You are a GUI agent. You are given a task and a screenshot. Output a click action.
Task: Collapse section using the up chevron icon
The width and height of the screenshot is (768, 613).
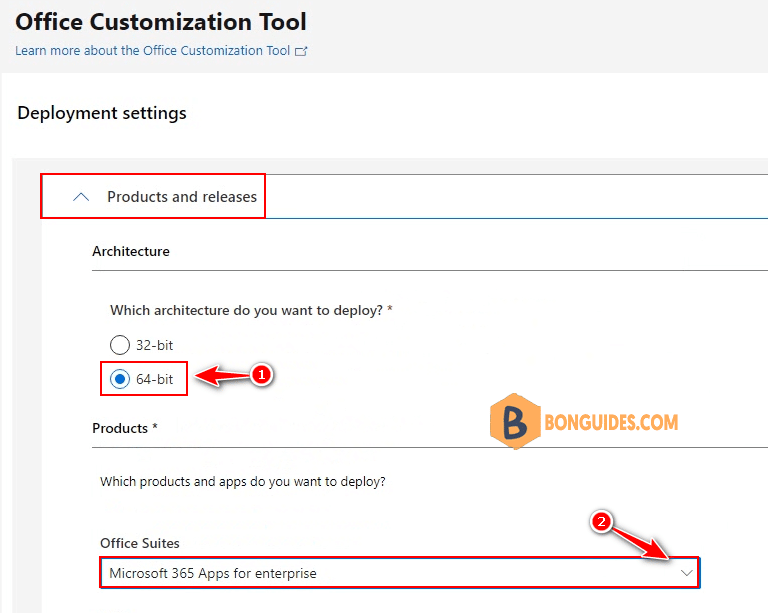pos(82,197)
